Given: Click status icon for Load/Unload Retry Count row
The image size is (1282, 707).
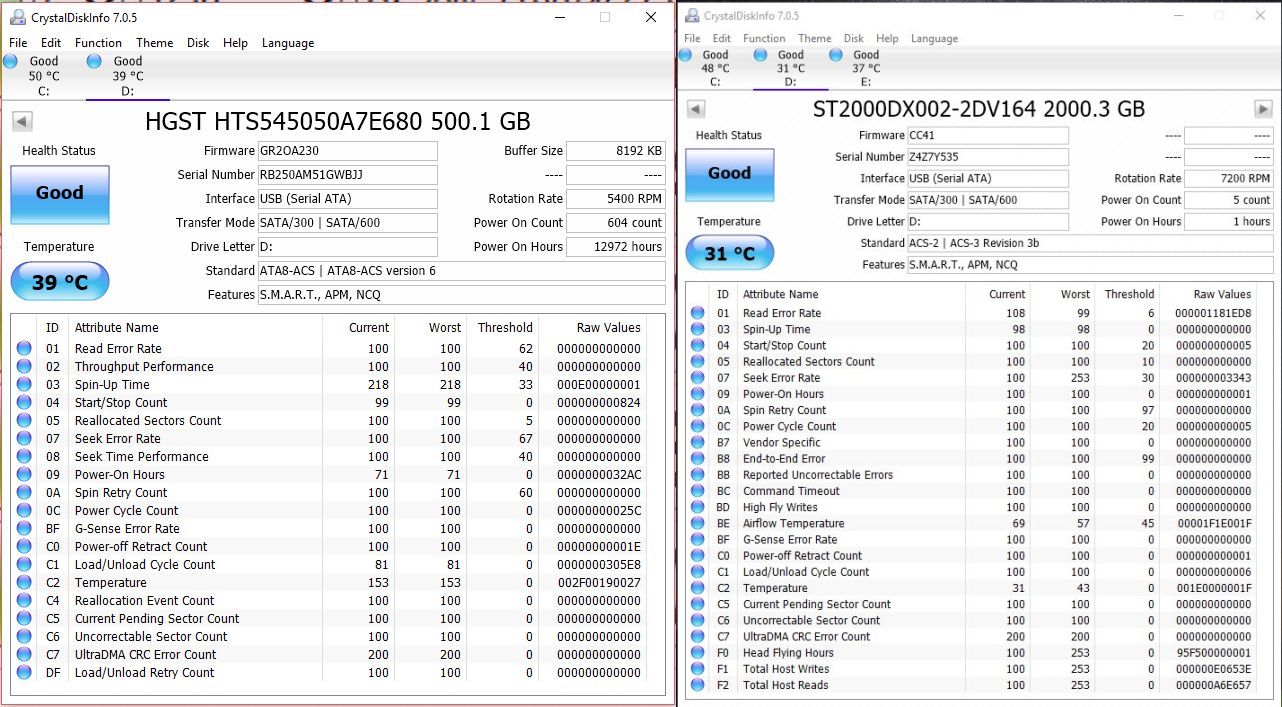Looking at the screenshot, I should (x=24, y=672).
